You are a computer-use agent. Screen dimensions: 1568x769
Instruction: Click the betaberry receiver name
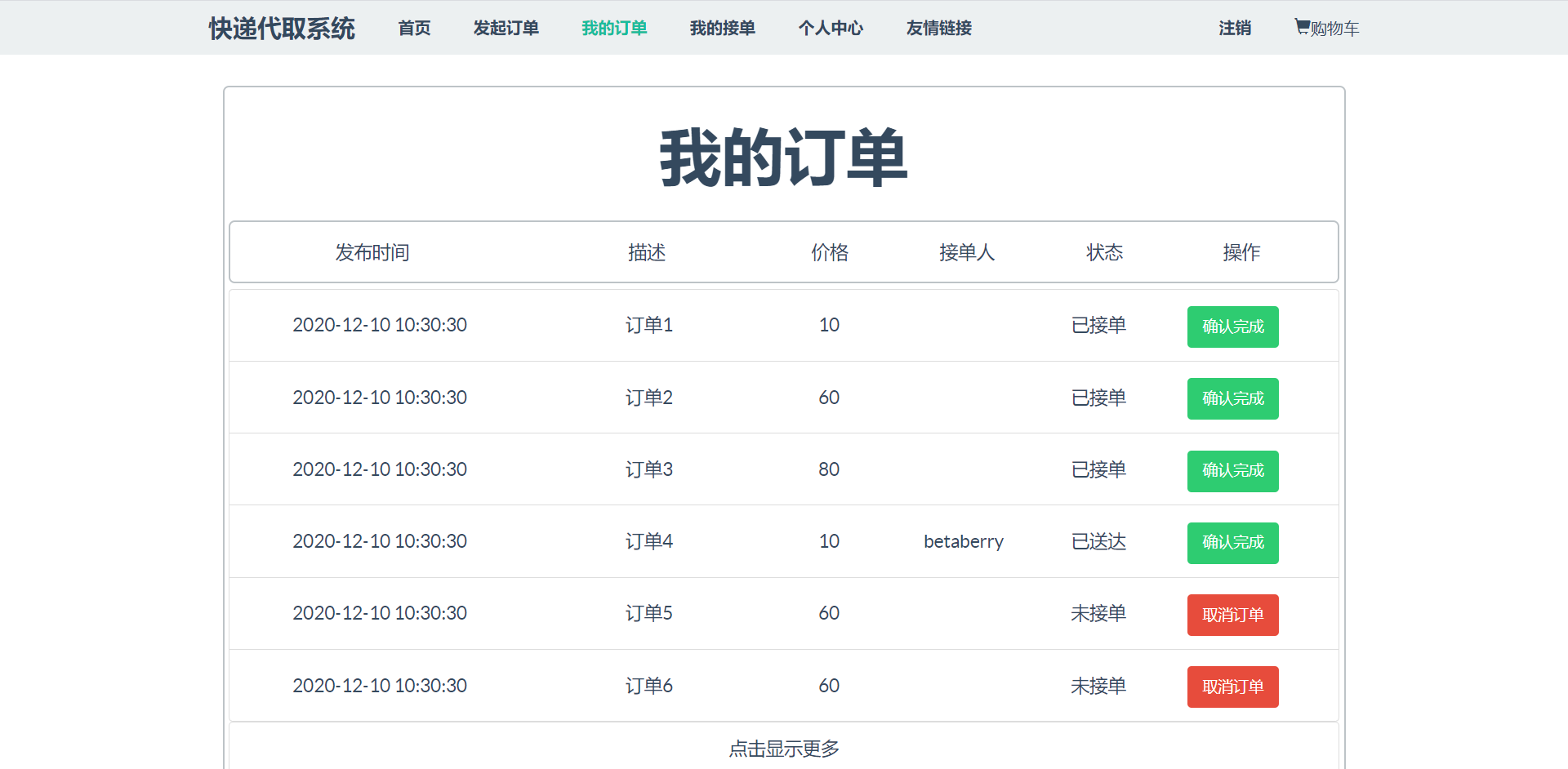point(964,541)
